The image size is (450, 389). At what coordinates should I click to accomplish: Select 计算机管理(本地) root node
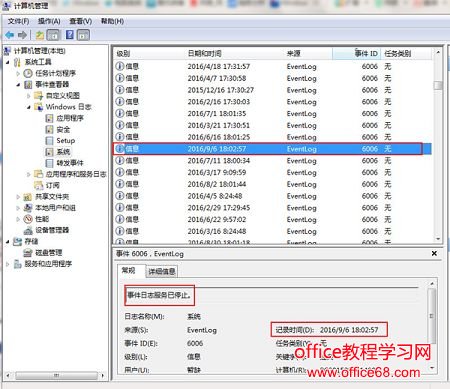39,51
